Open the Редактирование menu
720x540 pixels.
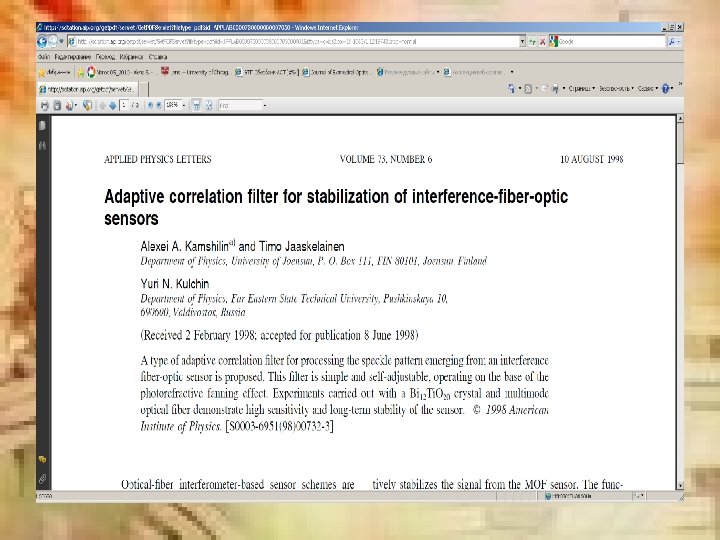[73, 57]
